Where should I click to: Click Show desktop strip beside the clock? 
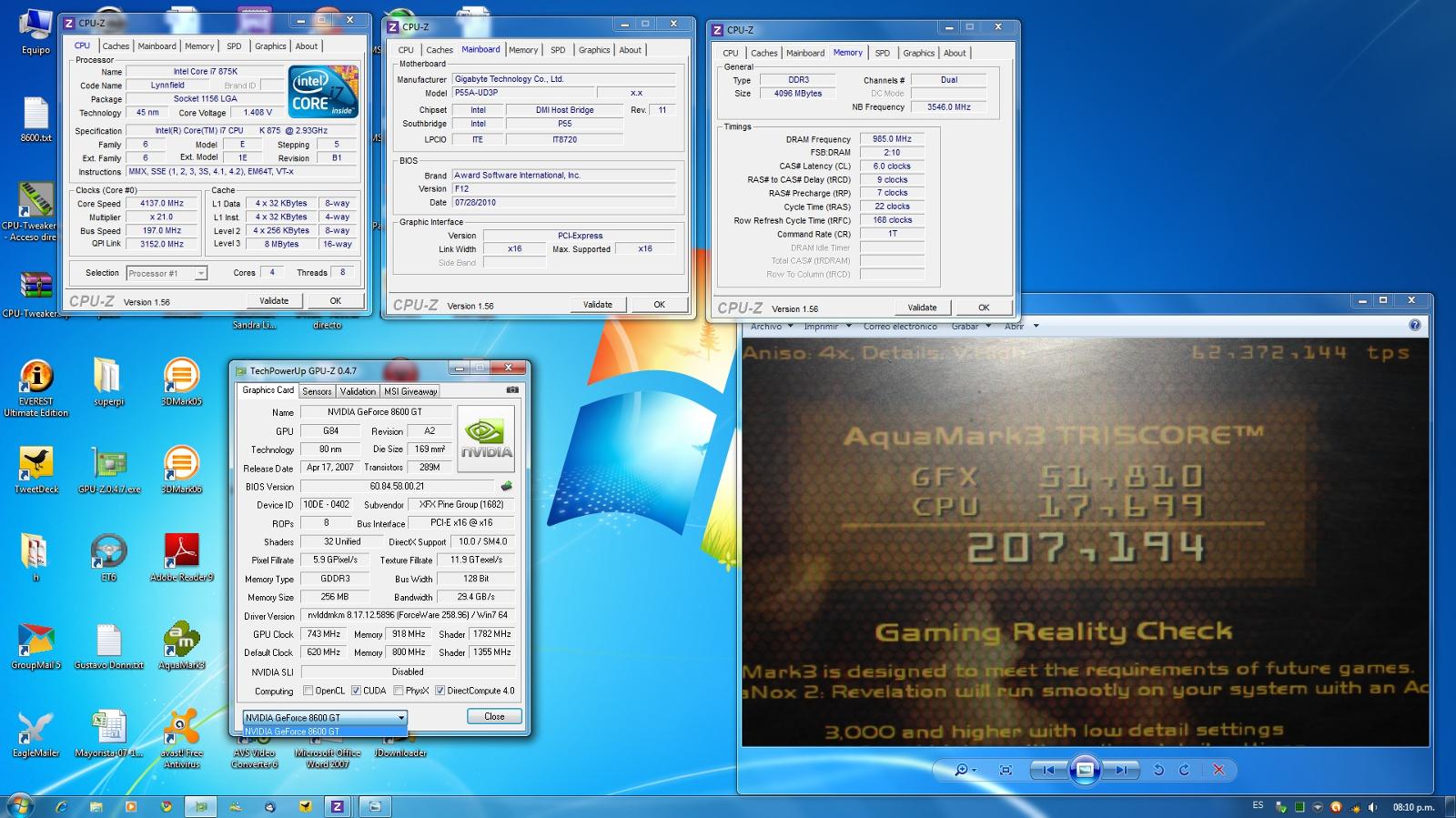coord(1450,806)
